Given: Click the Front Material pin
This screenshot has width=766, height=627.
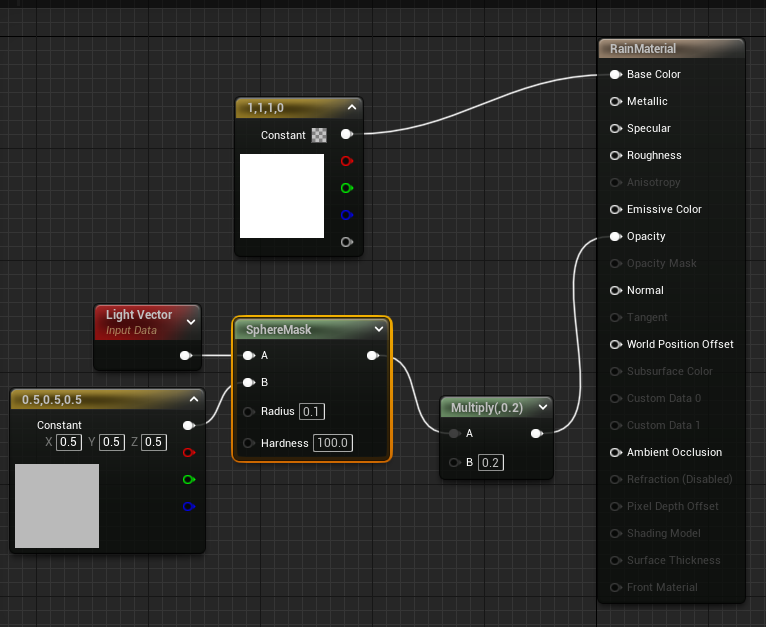Looking at the screenshot, I should point(616,587).
